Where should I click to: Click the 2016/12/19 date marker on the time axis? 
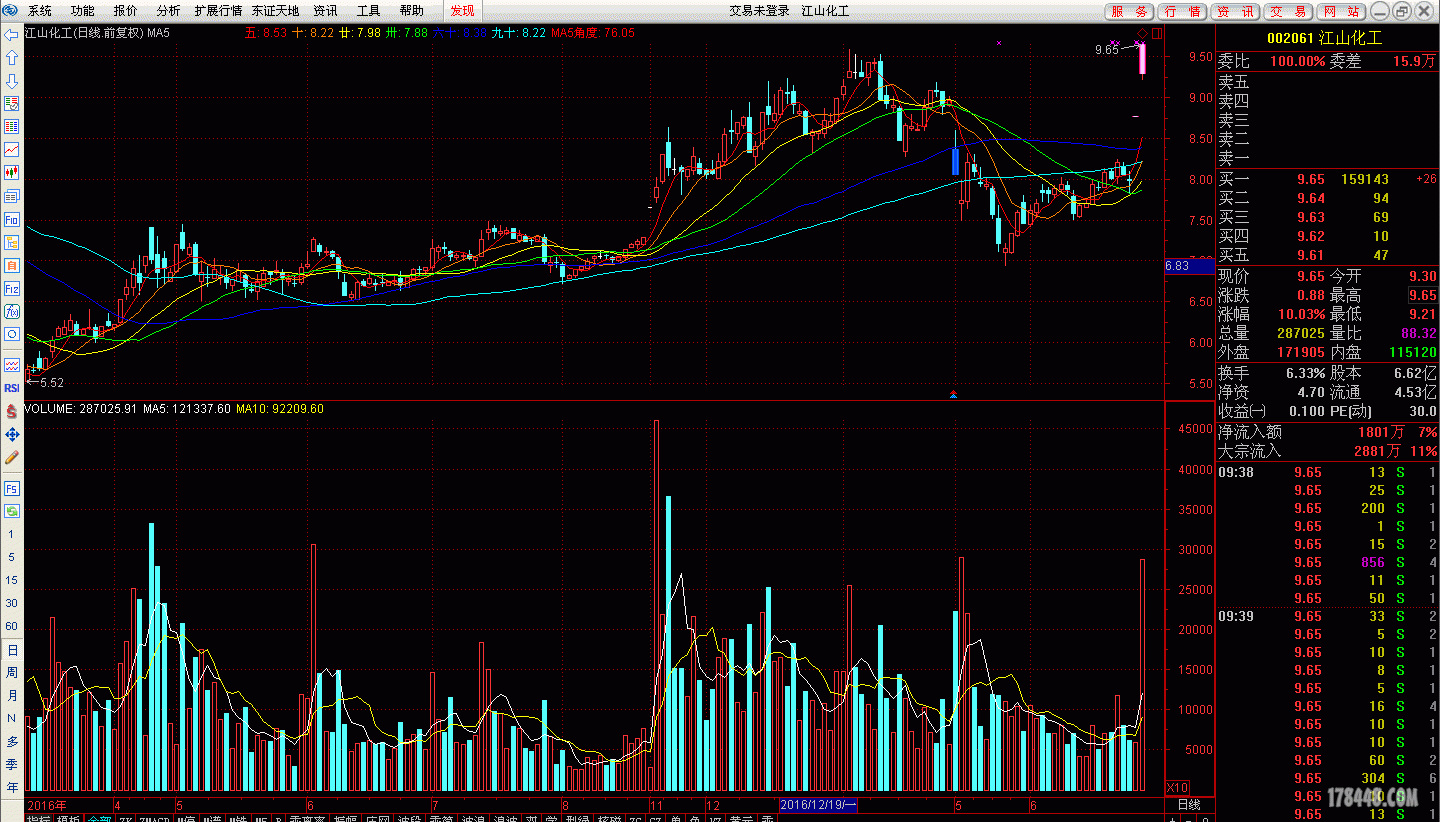tap(818, 805)
